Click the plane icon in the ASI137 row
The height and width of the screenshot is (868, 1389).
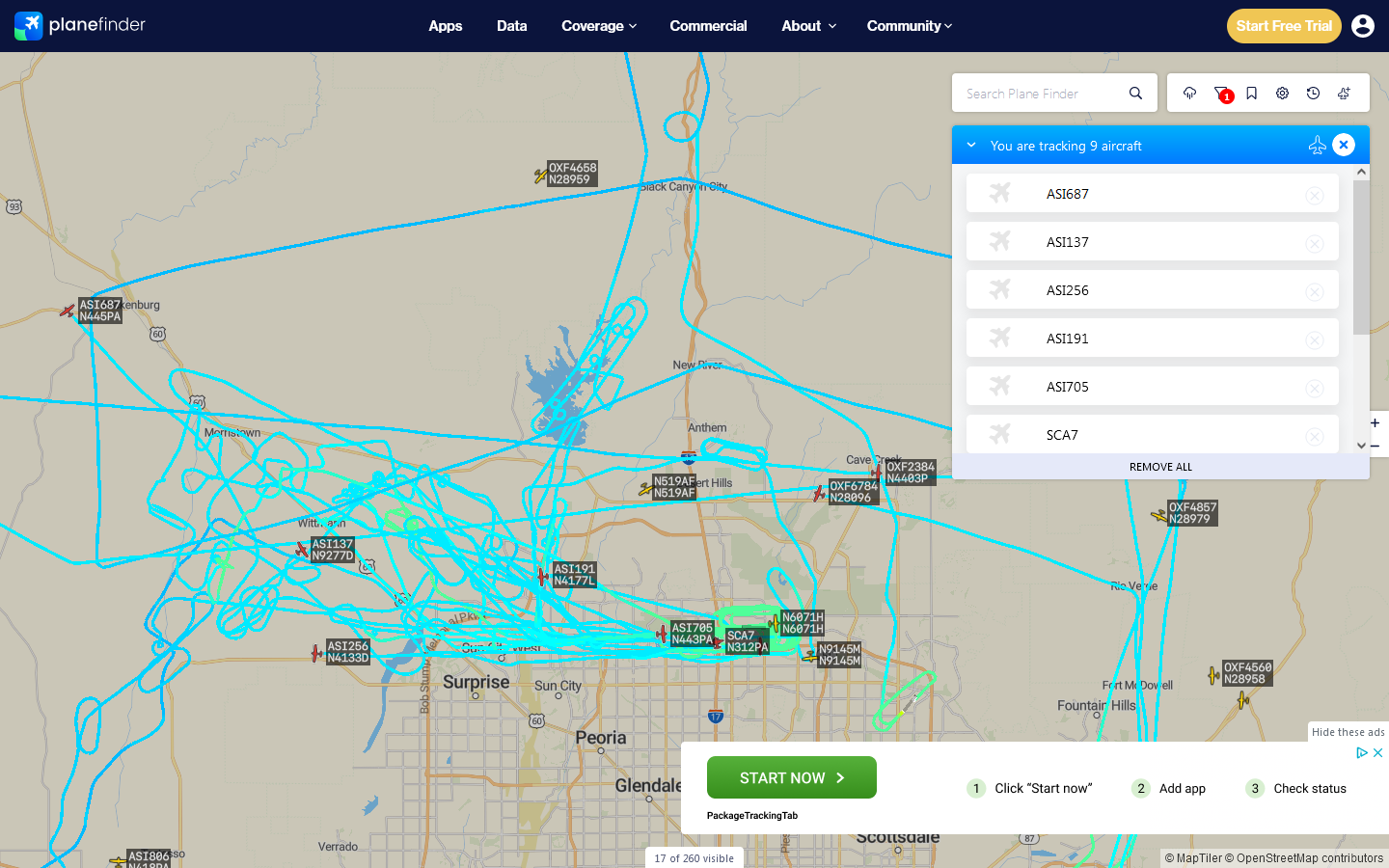point(1000,241)
